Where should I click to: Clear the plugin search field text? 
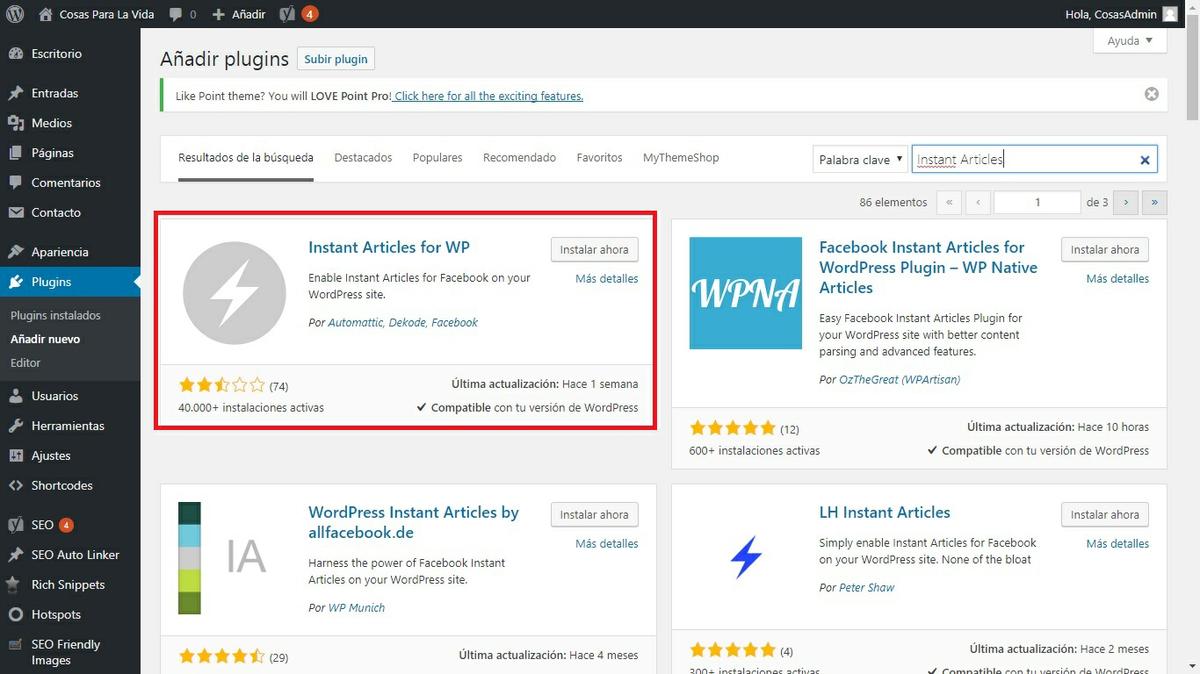pos(1145,160)
